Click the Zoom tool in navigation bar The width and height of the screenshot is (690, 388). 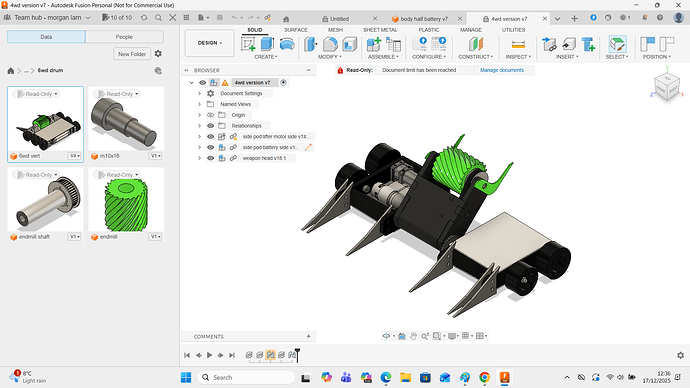[x=425, y=336]
